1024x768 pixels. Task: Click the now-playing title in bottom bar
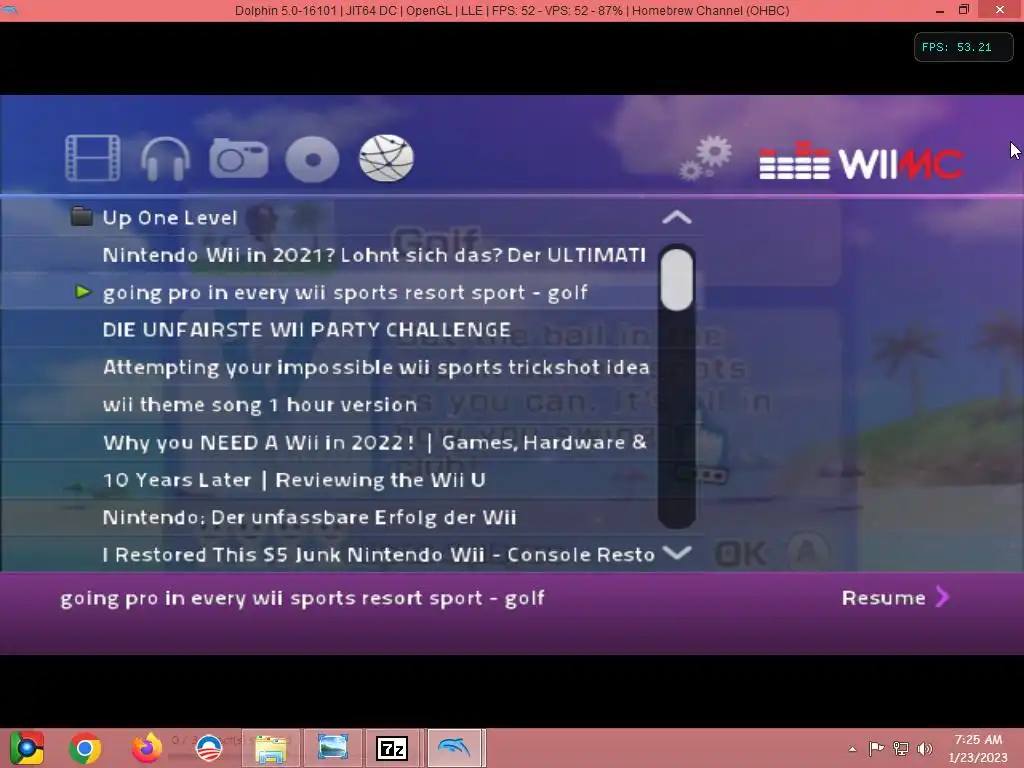pos(302,598)
